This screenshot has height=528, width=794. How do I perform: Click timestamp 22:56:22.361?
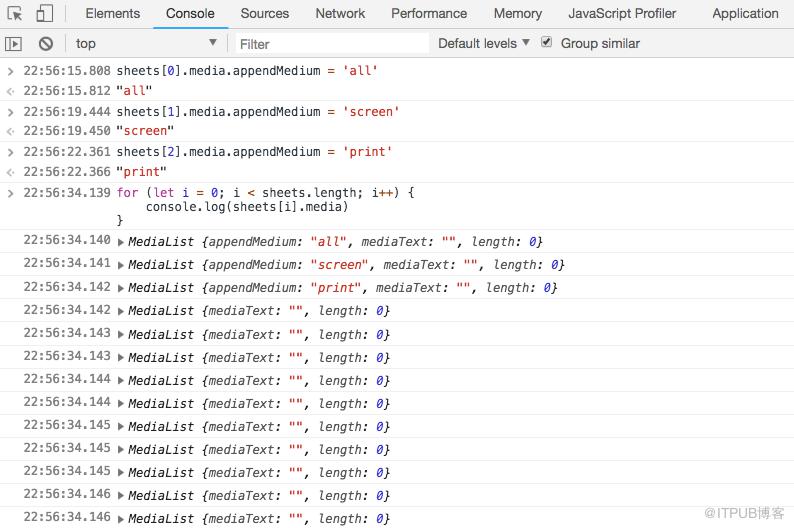[67, 151]
